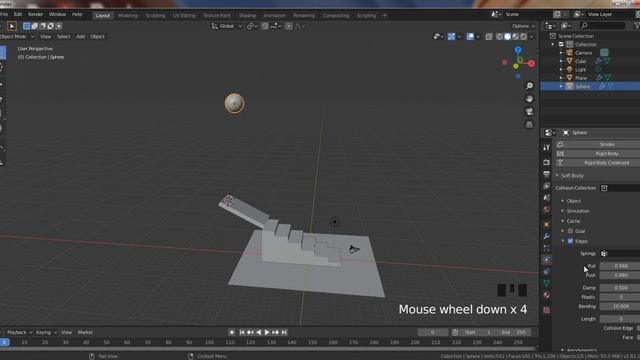This screenshot has width=640, height=360.
Task: Open the Render menu
Action: tap(35, 14)
